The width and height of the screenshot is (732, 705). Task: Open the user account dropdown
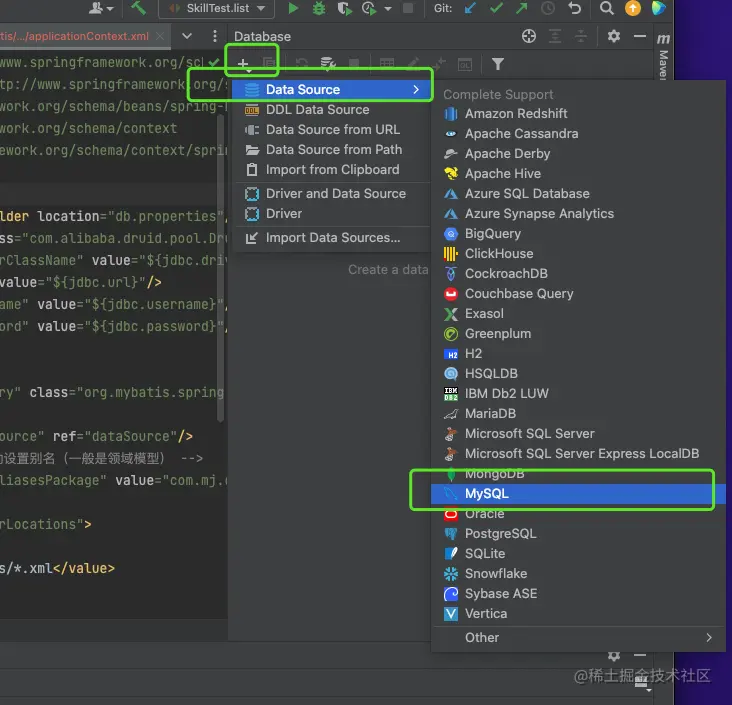tap(101, 8)
